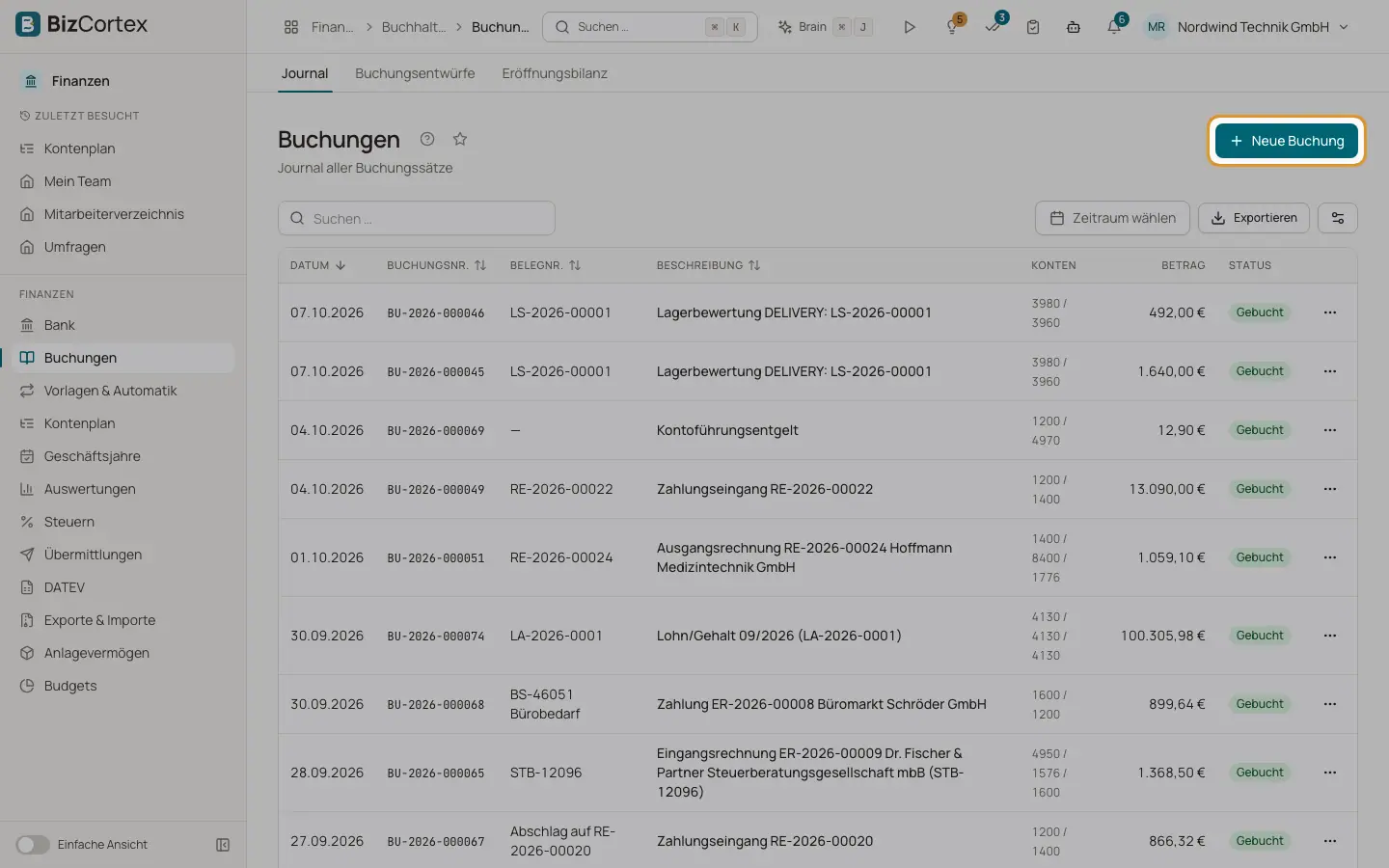Click the help icon next to Buchungen heading
This screenshot has width=1389, height=868.
pos(427,139)
